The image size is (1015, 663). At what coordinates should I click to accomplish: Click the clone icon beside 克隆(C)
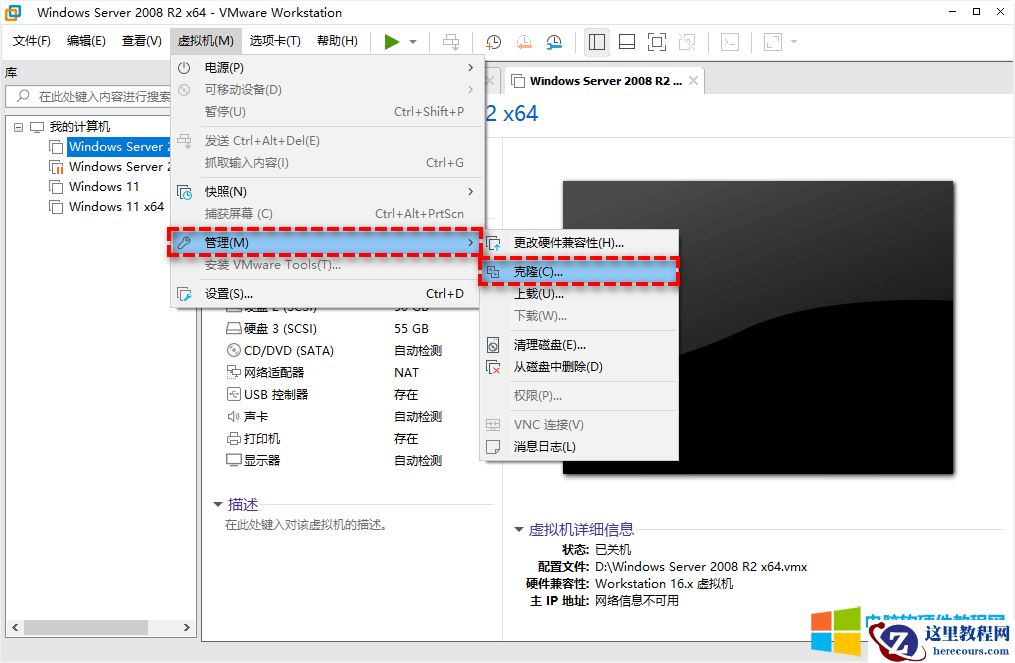tap(493, 272)
